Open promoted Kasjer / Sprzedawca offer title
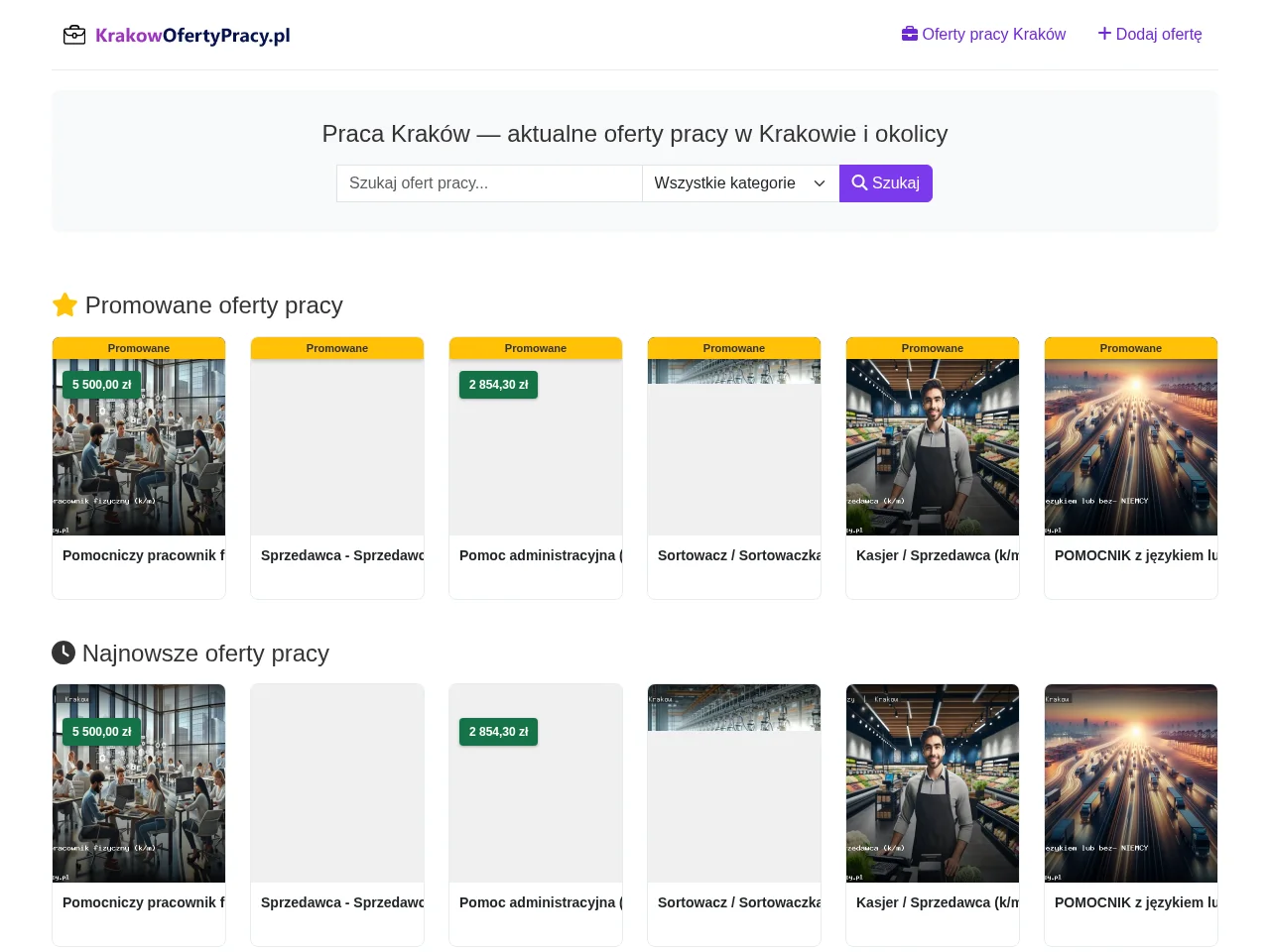Image resolution: width=1270 pixels, height=952 pixels. coord(938,555)
